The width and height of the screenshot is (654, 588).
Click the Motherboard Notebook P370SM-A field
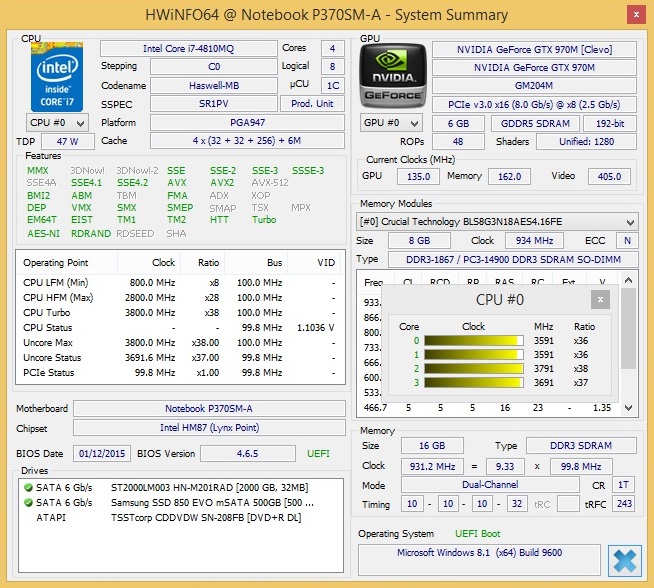pyautogui.click(x=209, y=409)
